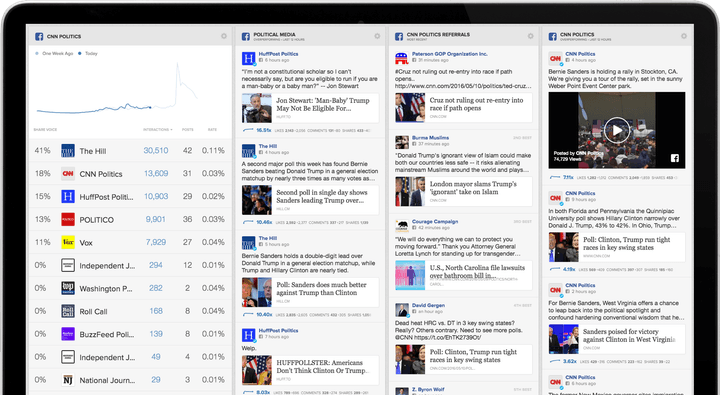Toggle the Today chart legend series

(x=88, y=54)
